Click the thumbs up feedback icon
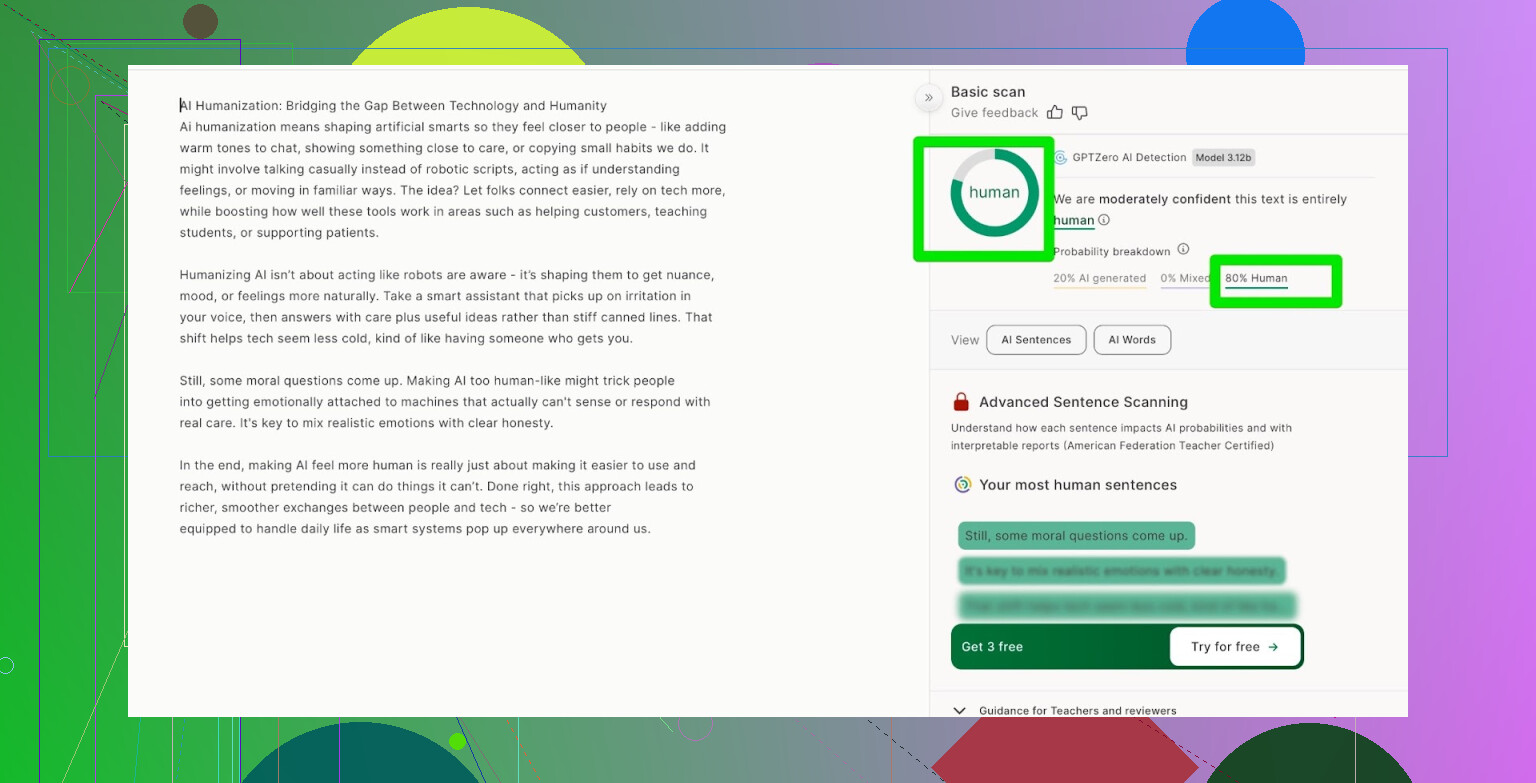The width and height of the screenshot is (1536, 783). coord(1055,113)
